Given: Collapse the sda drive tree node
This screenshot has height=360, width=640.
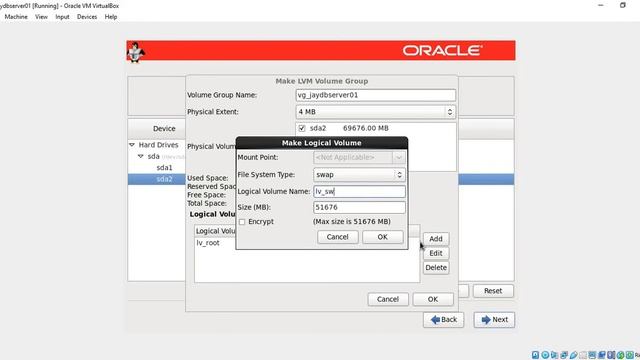Looking at the screenshot, I should pos(140,156).
